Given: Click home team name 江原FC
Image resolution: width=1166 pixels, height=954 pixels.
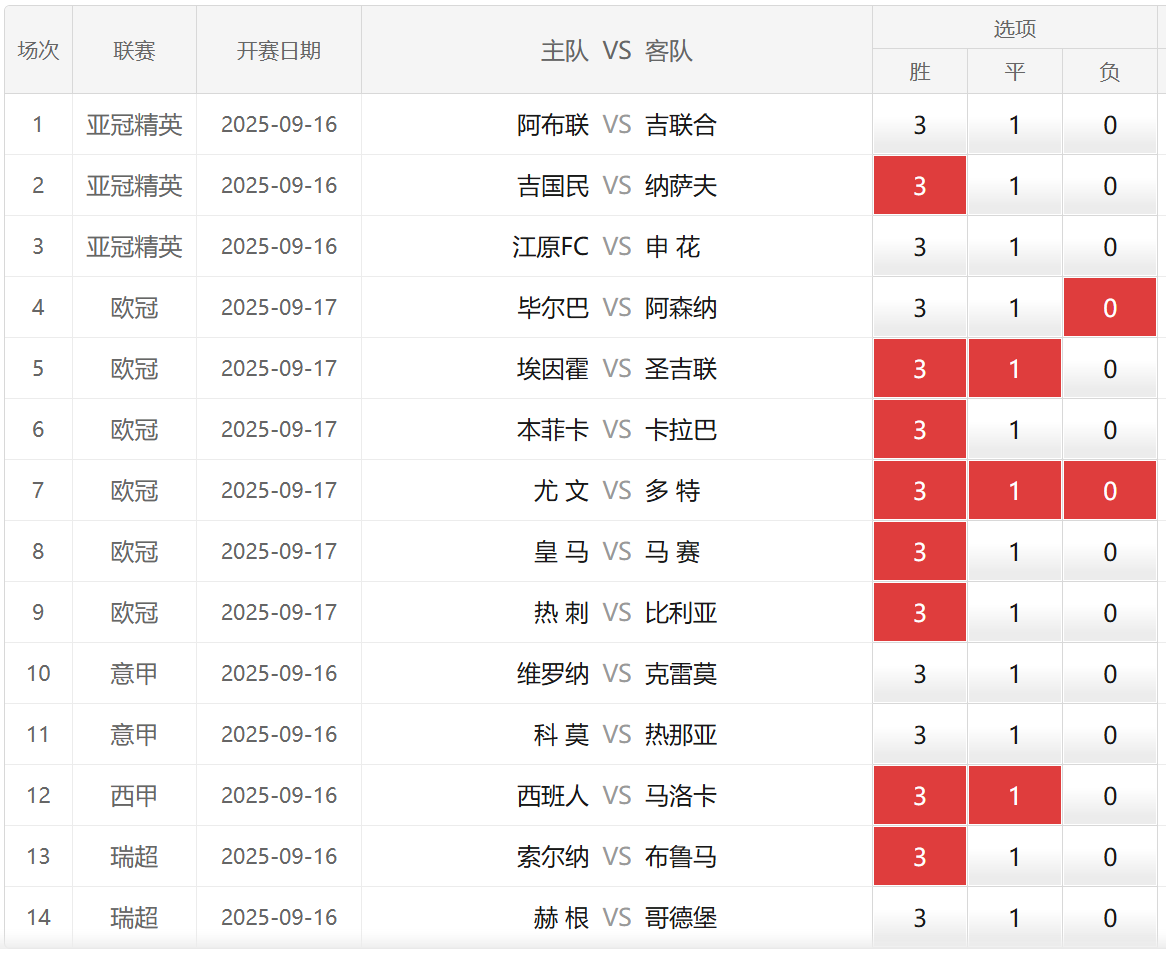Looking at the screenshot, I should pyautogui.click(x=550, y=247).
